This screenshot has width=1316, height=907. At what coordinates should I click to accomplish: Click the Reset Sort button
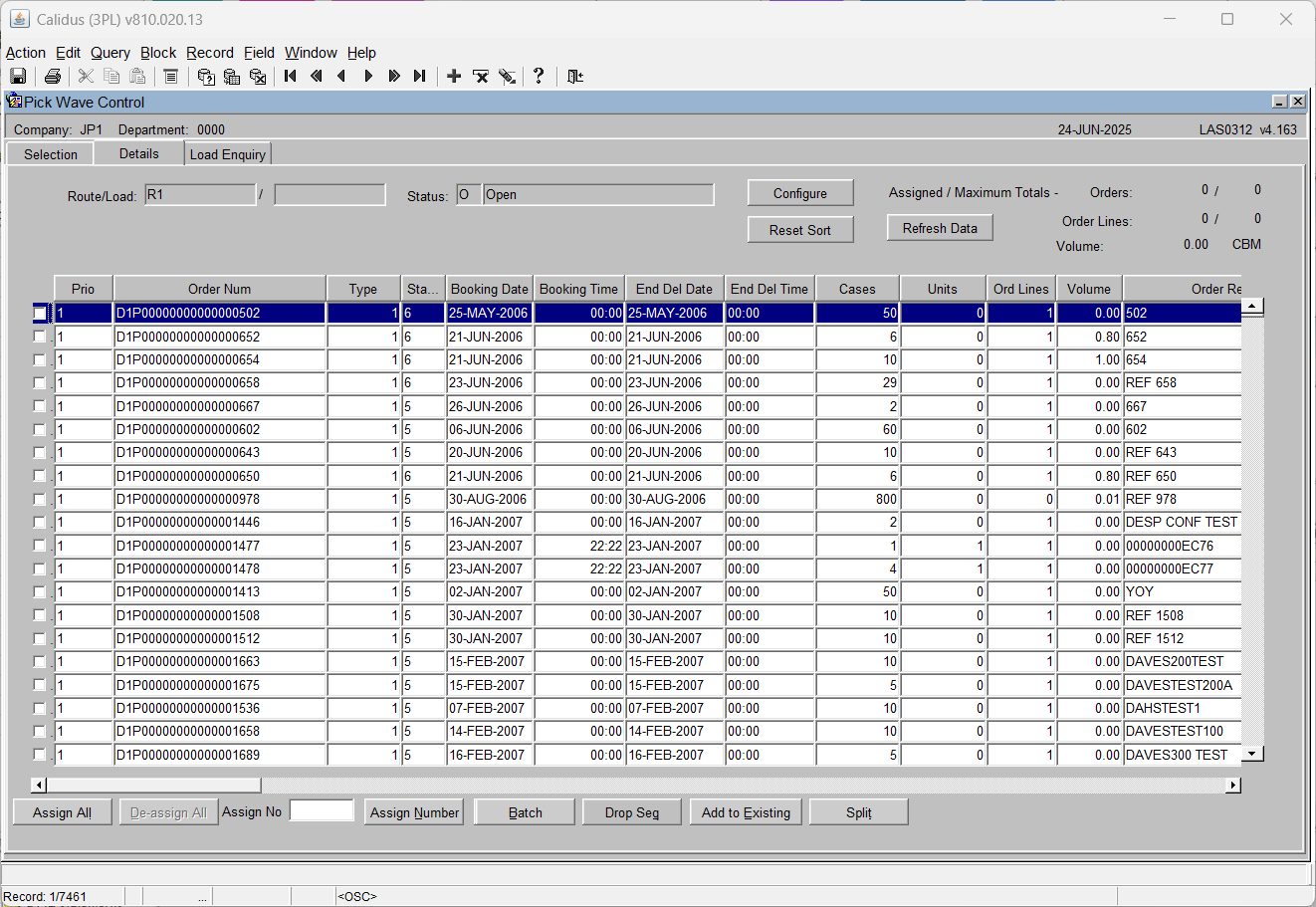pos(800,230)
